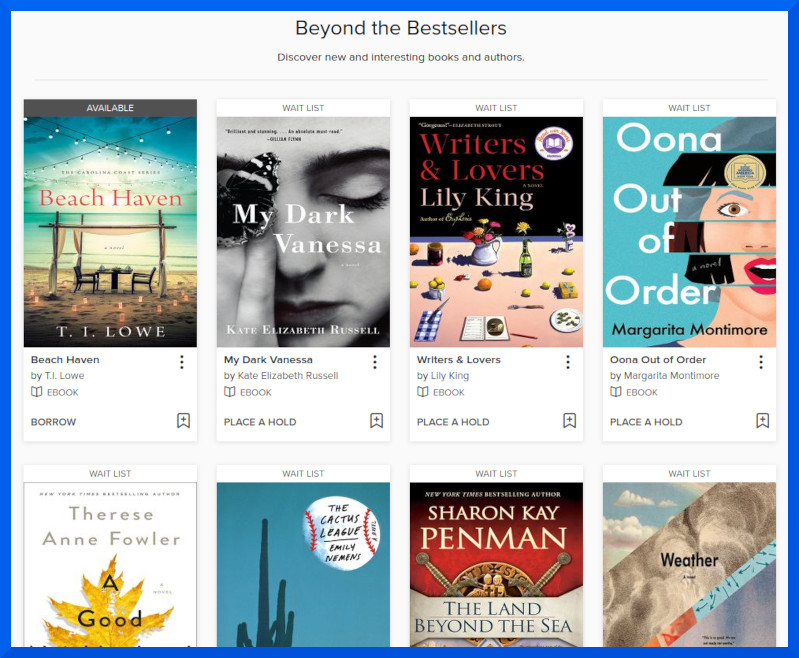Open the Beach Haven title link
The height and width of the screenshot is (658, 799).
pos(65,360)
